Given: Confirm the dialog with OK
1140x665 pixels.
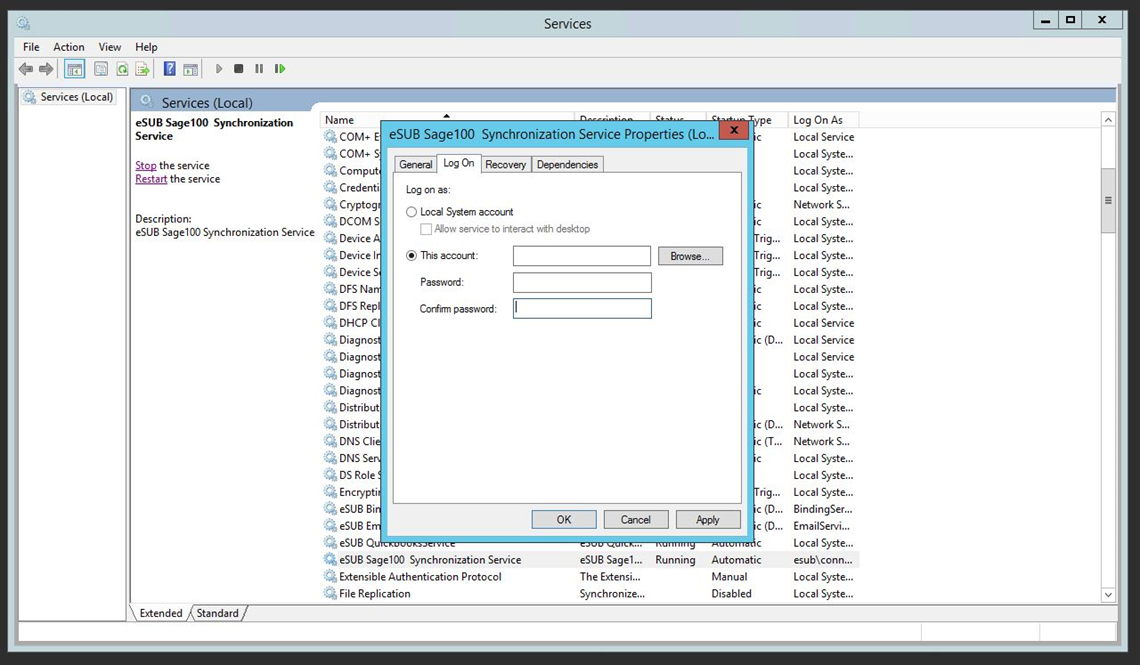Looking at the screenshot, I should point(563,520).
